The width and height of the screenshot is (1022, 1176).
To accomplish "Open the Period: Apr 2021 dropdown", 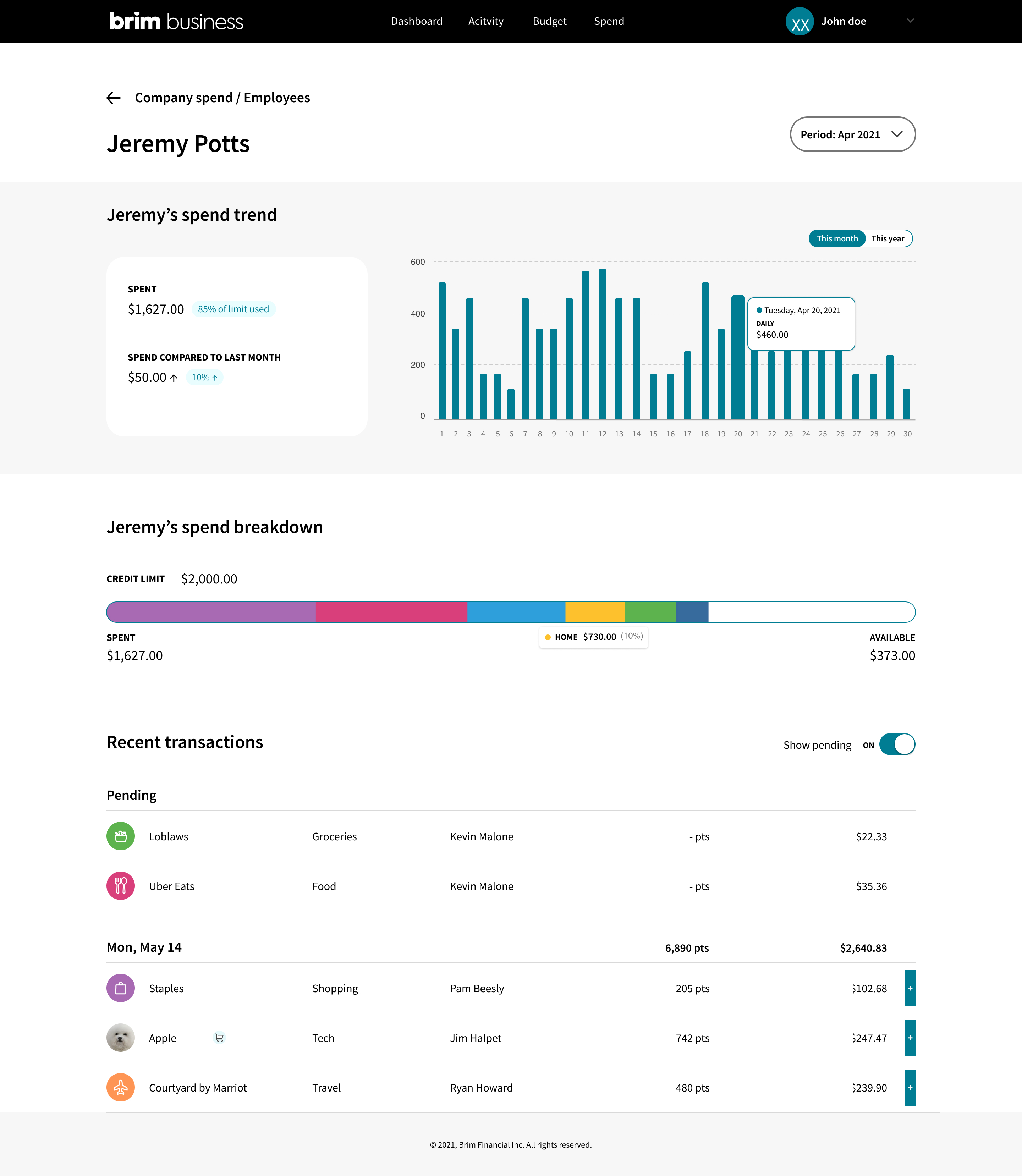I will (852, 134).
